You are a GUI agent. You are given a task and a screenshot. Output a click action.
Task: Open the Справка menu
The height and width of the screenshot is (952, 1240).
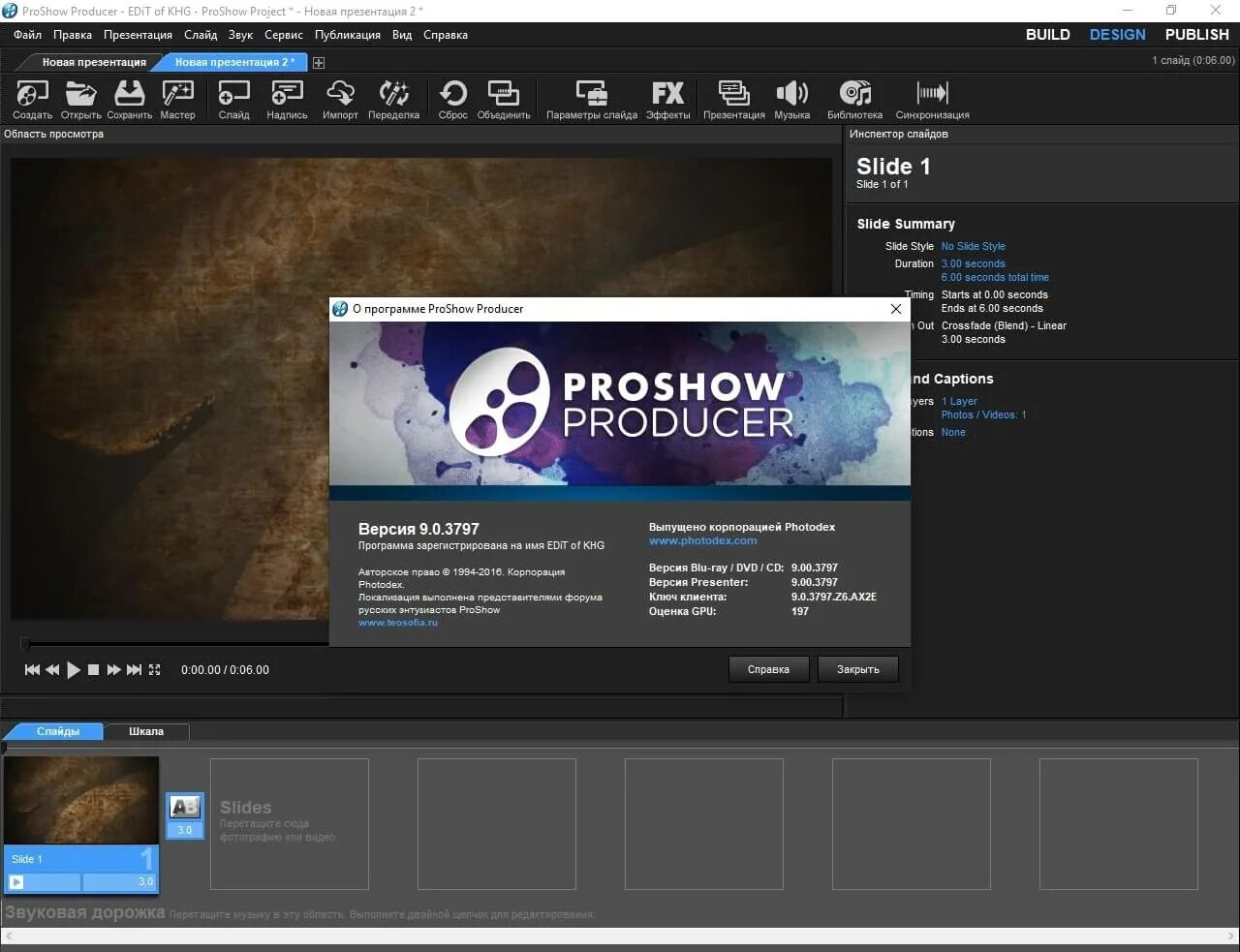(x=446, y=35)
